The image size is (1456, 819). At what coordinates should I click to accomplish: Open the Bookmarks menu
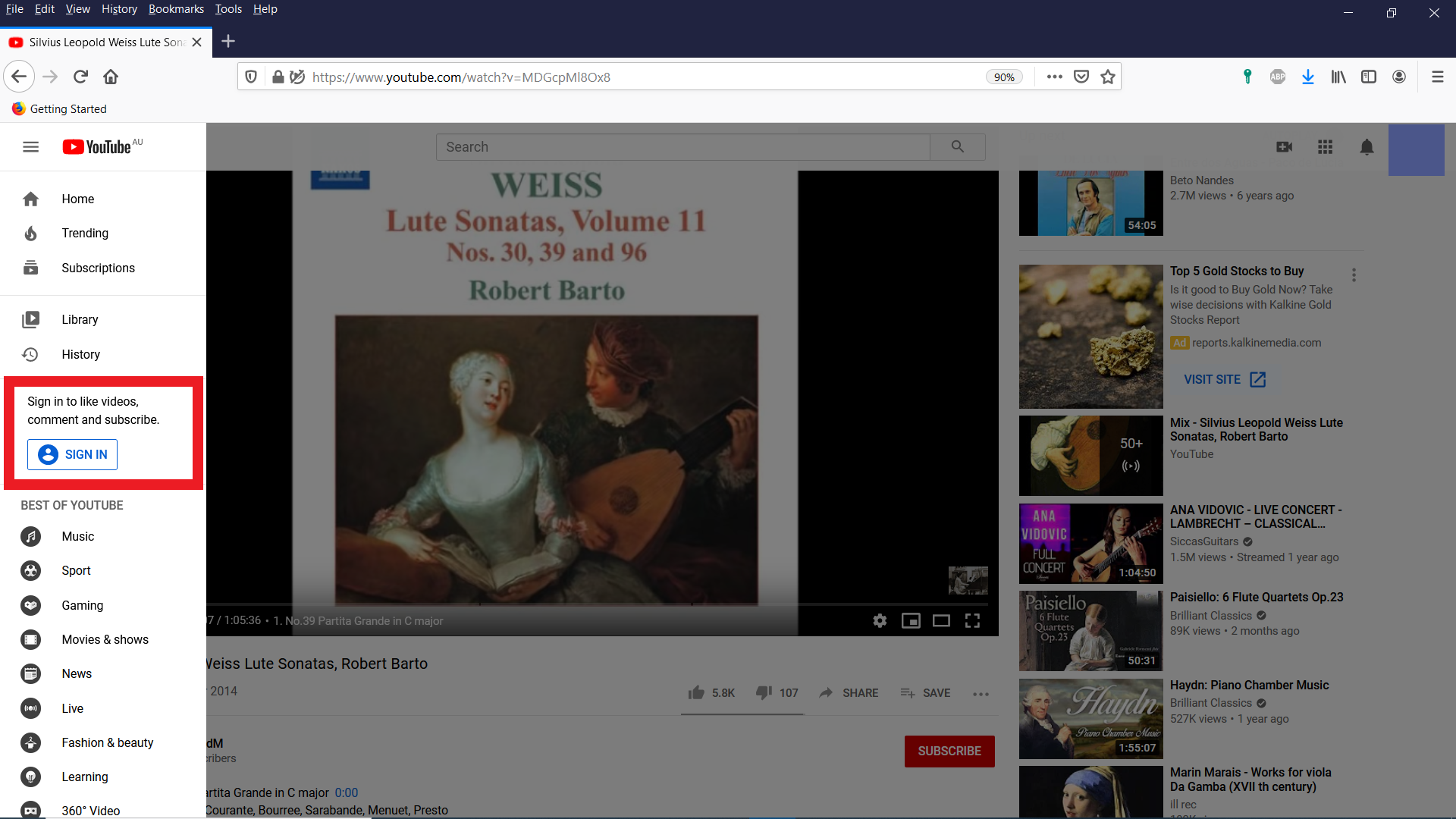176,9
